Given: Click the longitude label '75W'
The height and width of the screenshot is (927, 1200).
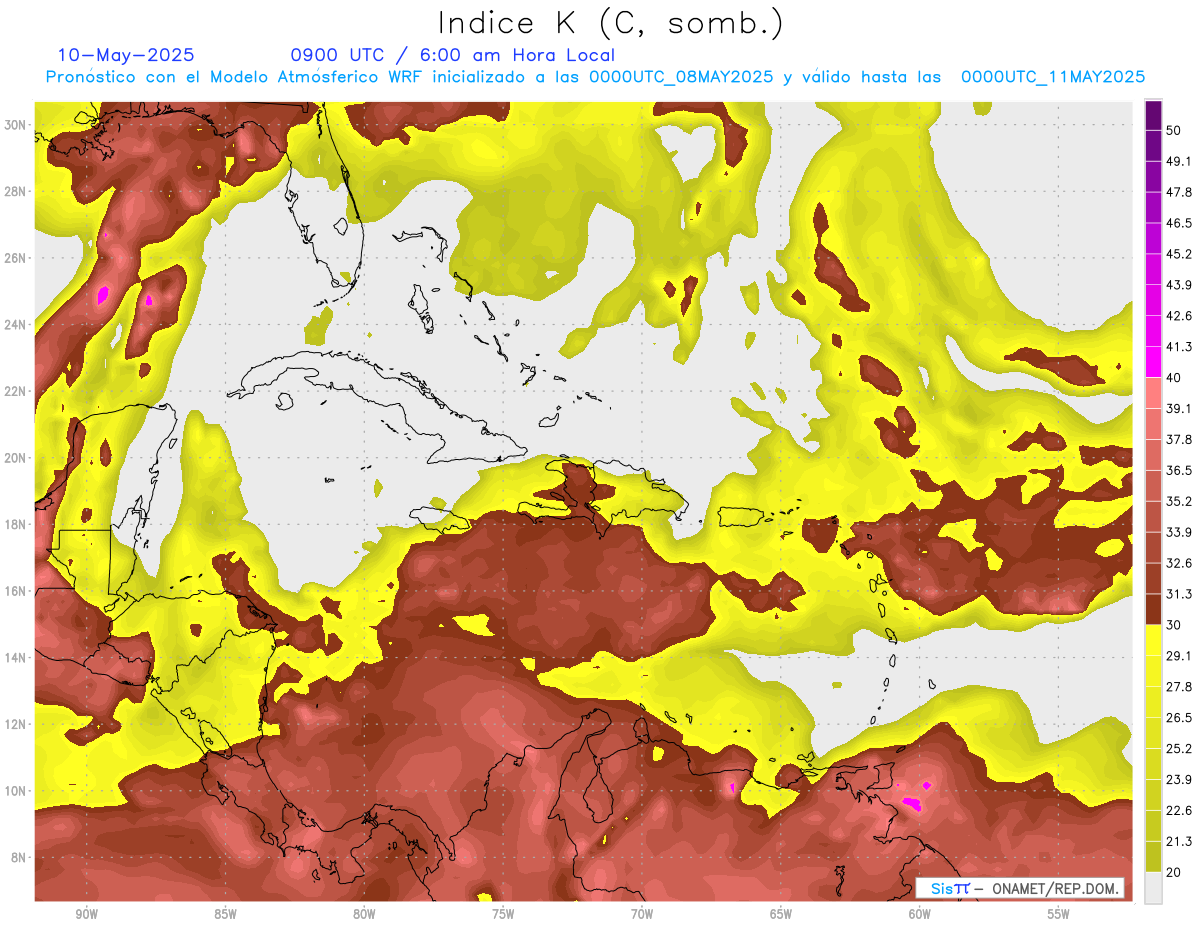Looking at the screenshot, I should click(x=503, y=915).
